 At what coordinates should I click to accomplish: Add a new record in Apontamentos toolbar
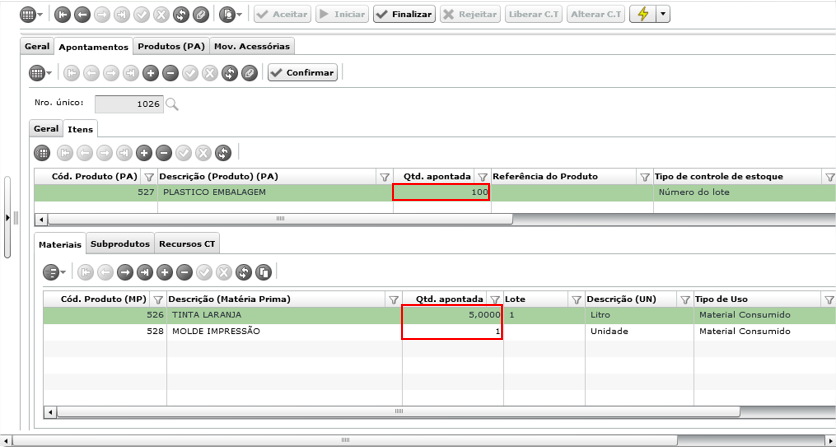click(x=151, y=73)
